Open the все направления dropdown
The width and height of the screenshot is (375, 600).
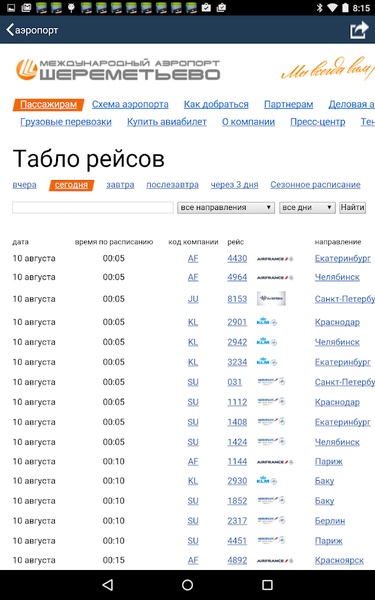226,207
